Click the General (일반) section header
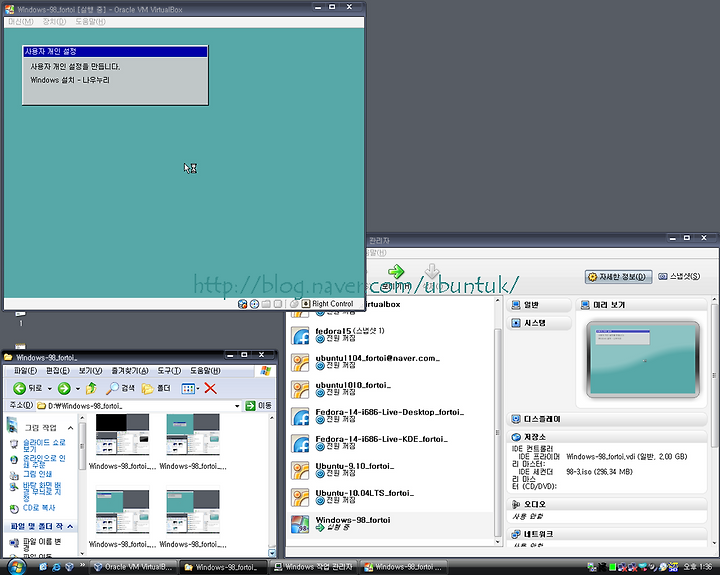This screenshot has width=720, height=575. [539, 305]
